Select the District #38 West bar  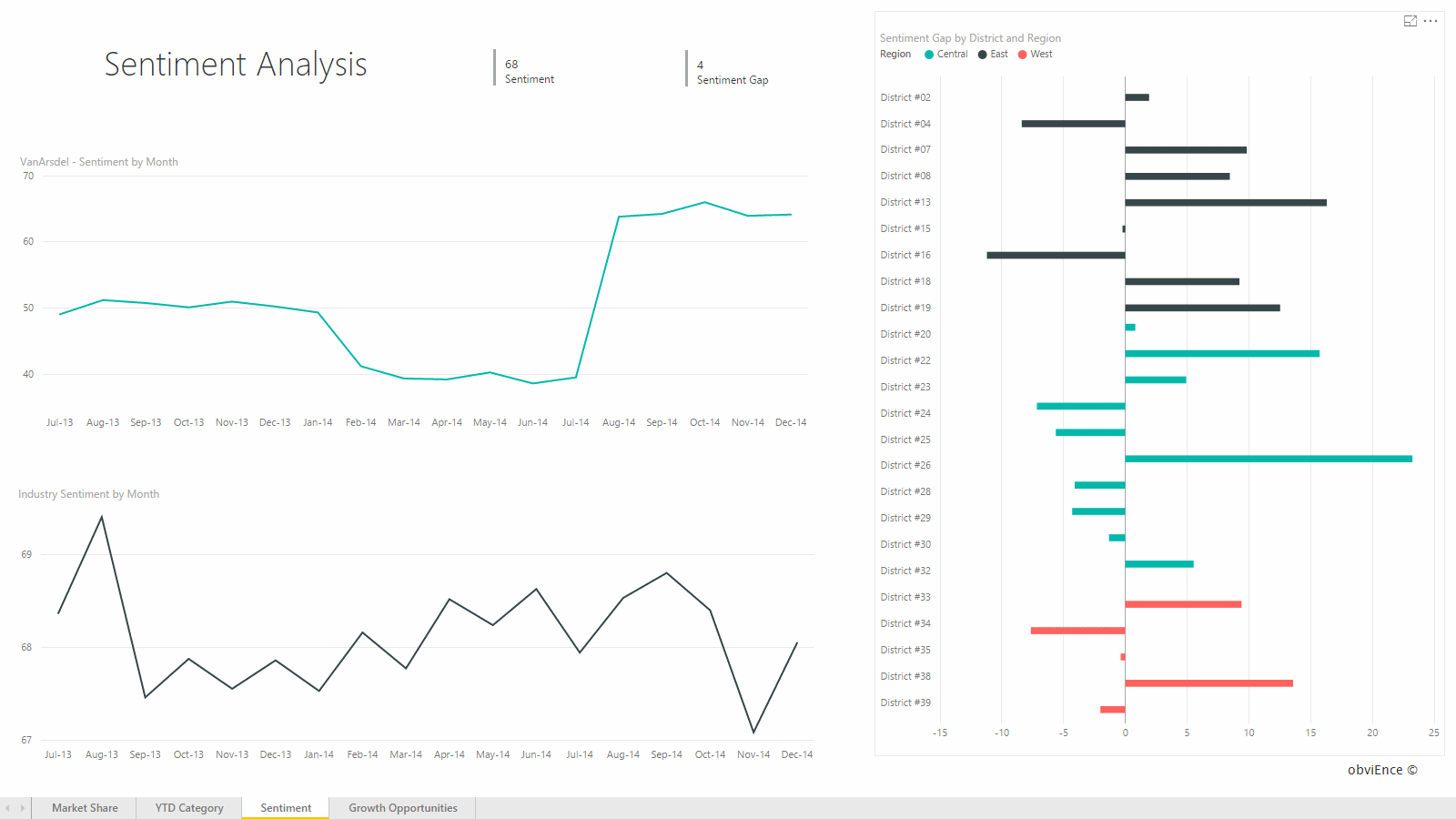pyautogui.click(x=1208, y=683)
